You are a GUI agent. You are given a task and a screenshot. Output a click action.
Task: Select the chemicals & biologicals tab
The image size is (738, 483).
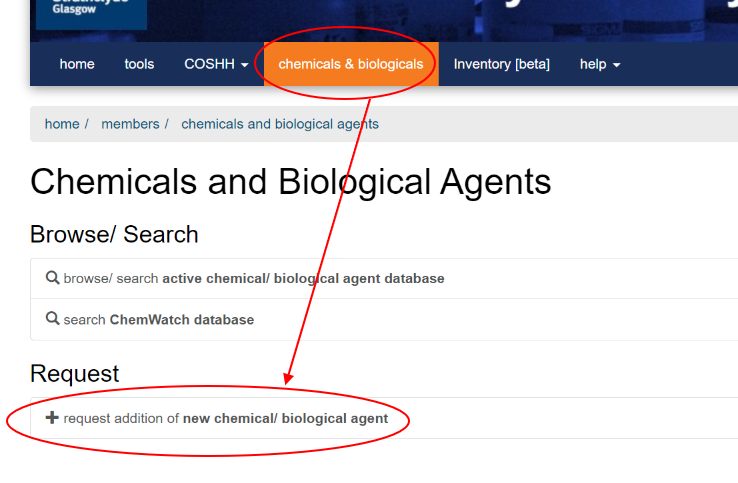[x=351, y=64]
